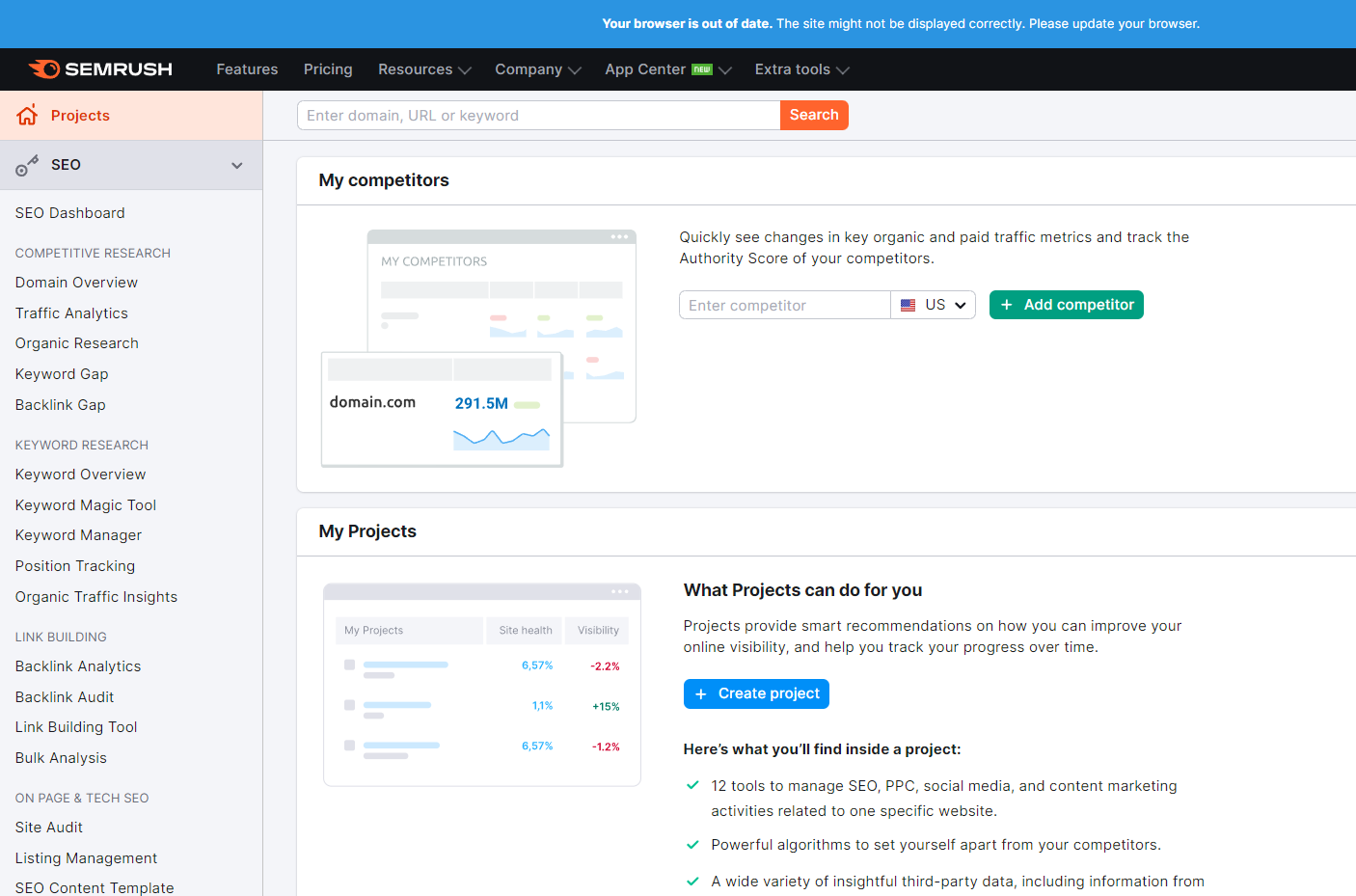Open SEO Content Template link
This screenshot has width=1356, height=896.
(x=95, y=887)
